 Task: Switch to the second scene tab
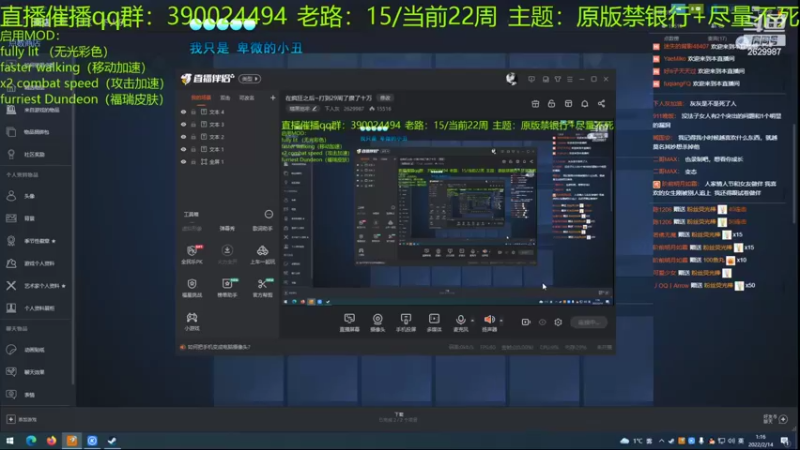coord(225,97)
